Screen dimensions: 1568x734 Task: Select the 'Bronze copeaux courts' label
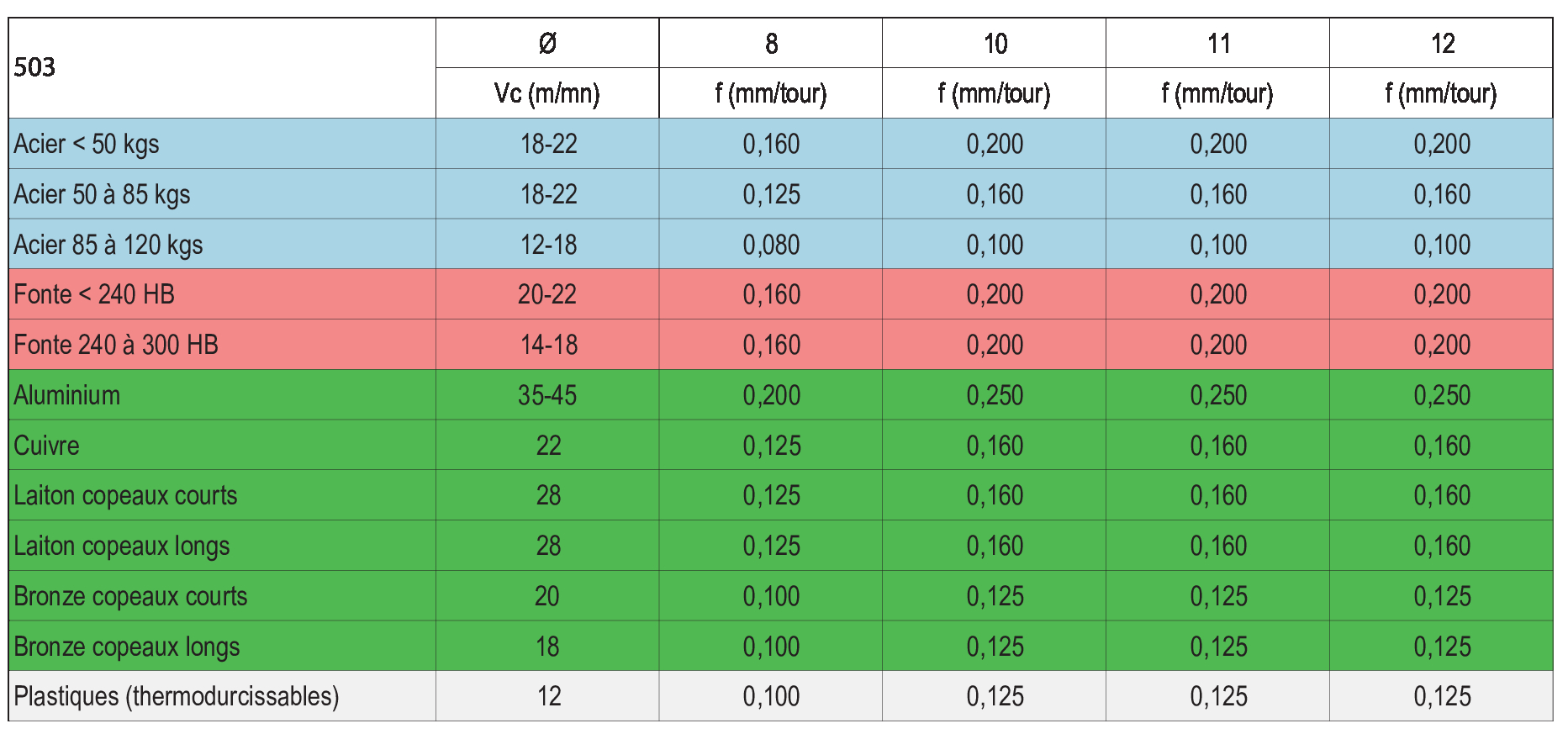pos(130,596)
